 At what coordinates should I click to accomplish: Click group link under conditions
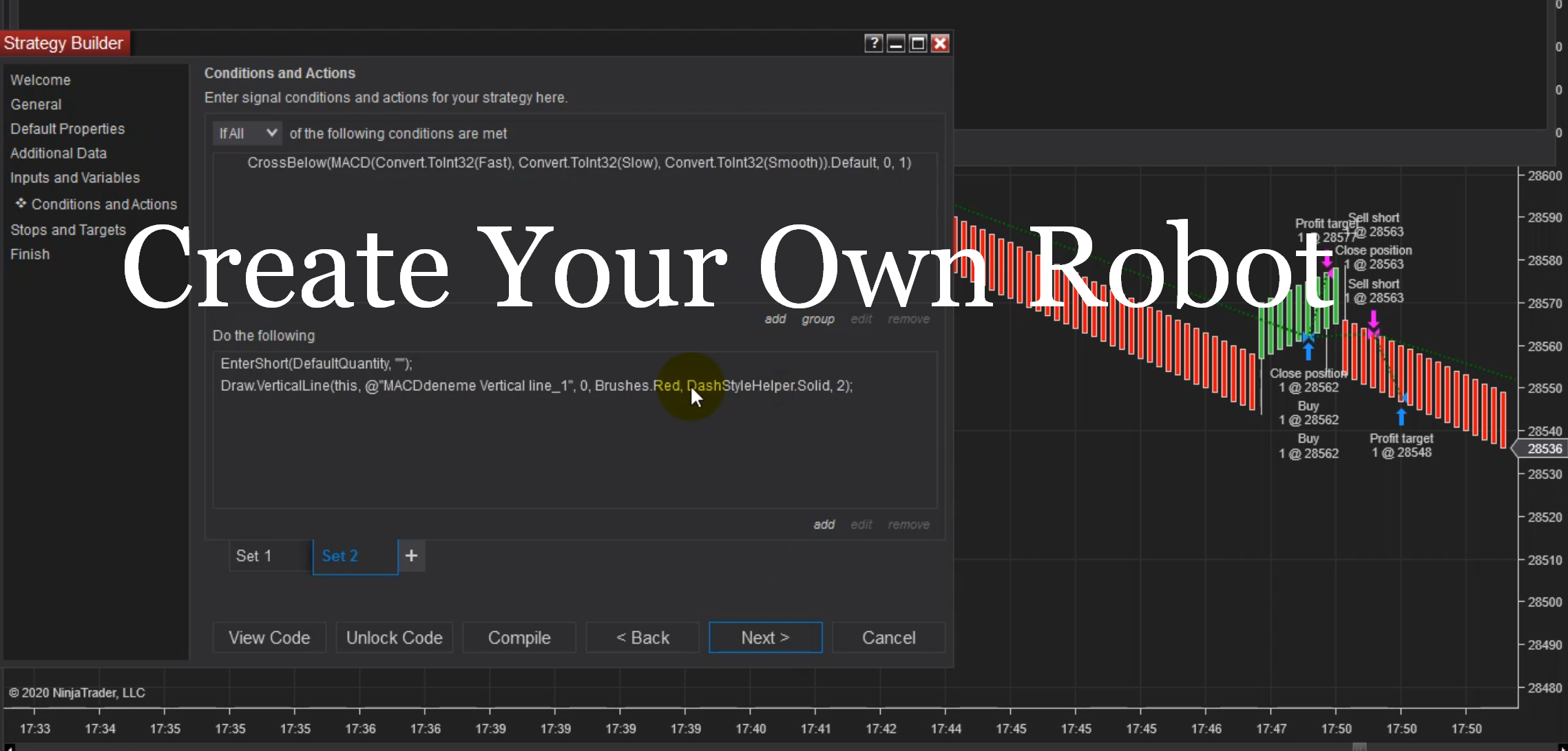tap(817, 319)
